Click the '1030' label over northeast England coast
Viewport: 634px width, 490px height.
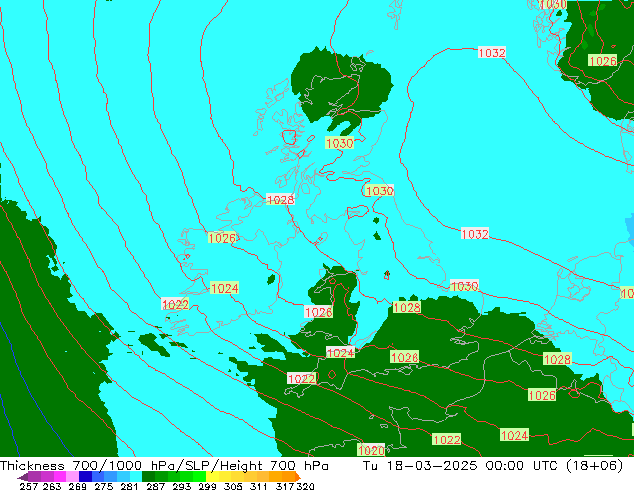[379, 191]
